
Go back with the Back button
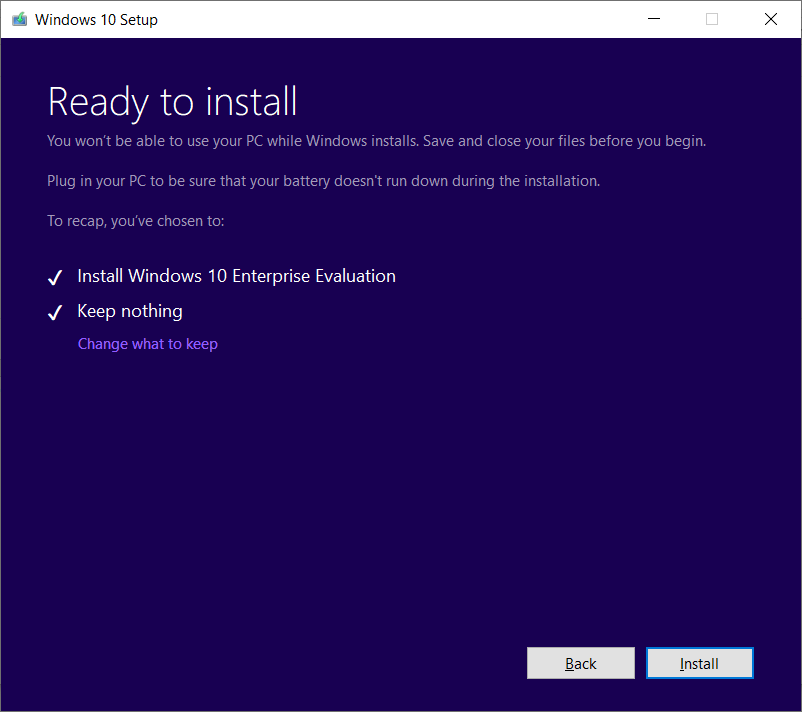point(581,663)
